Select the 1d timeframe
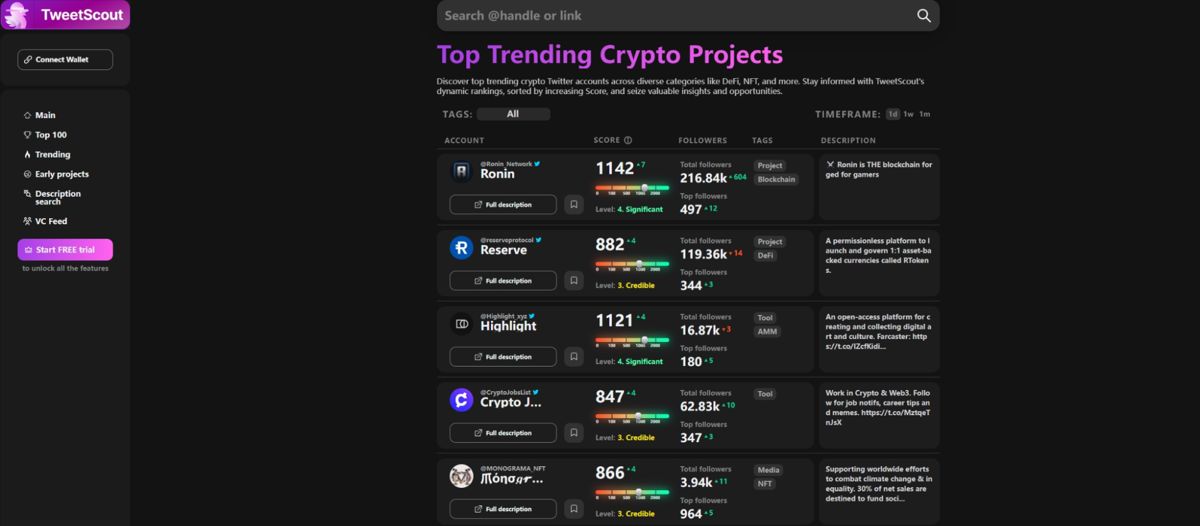This screenshot has width=1200, height=526. (893, 114)
